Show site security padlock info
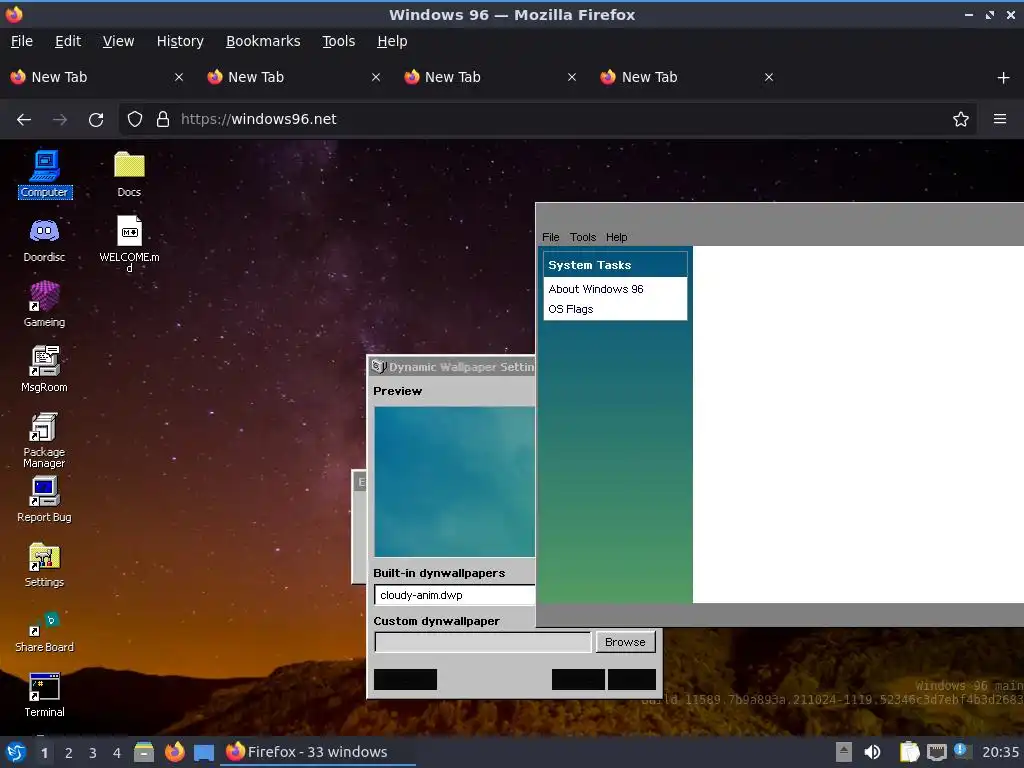Image resolution: width=1024 pixels, height=768 pixels. point(163,119)
